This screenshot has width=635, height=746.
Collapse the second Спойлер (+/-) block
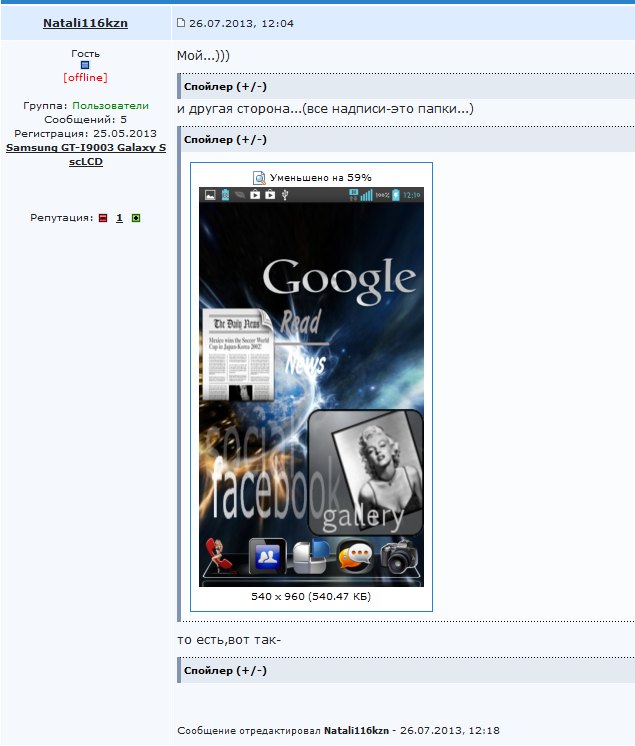[x=225, y=139]
